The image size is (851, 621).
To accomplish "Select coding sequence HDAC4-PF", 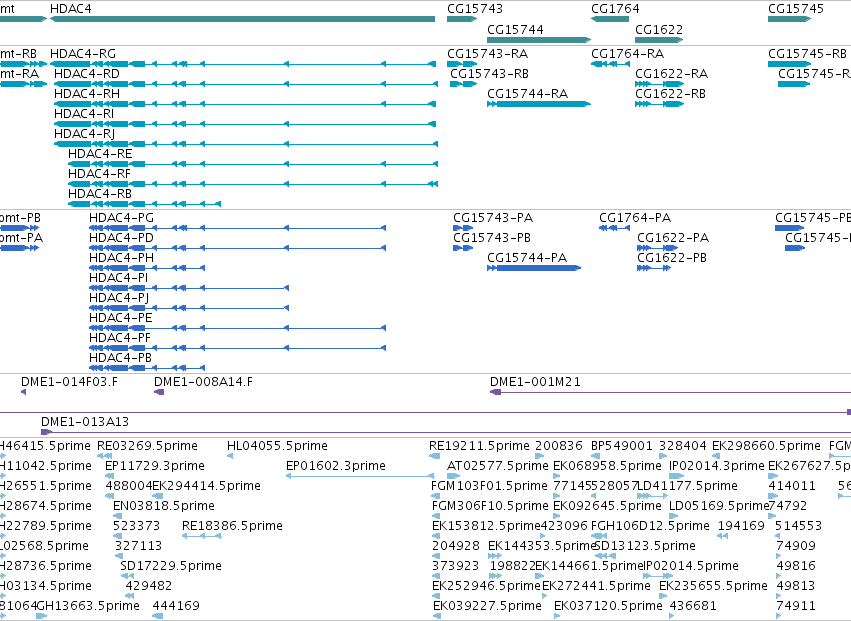I will 237,348.
